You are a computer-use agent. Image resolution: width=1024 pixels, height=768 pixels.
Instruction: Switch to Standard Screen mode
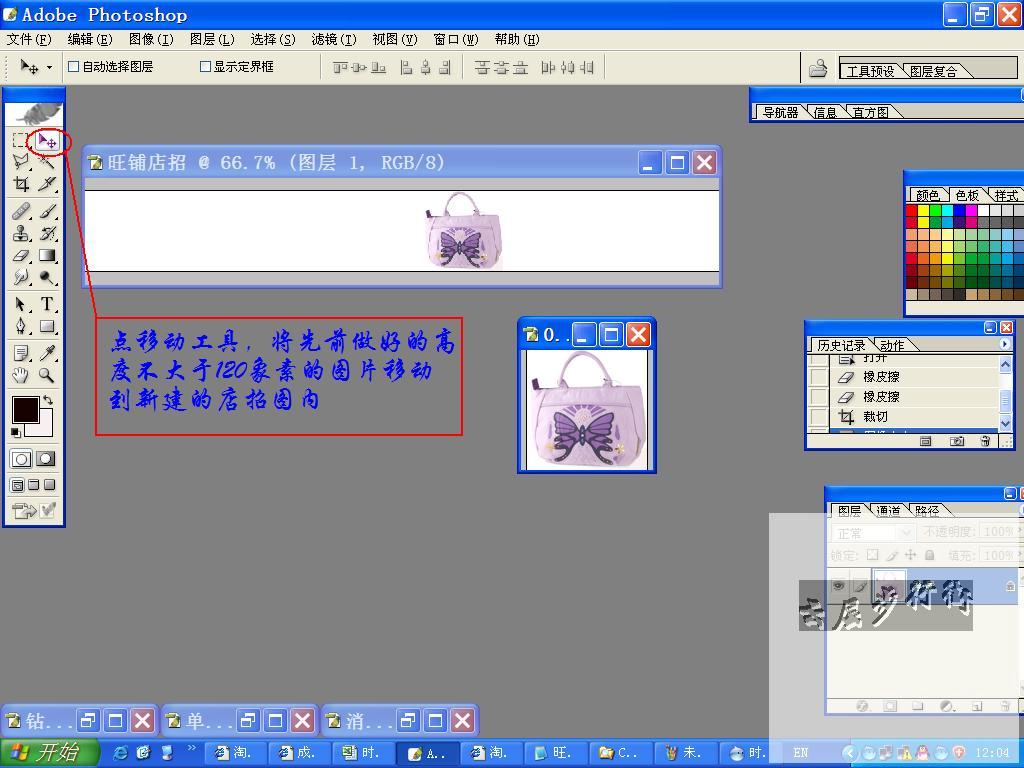click(18, 485)
